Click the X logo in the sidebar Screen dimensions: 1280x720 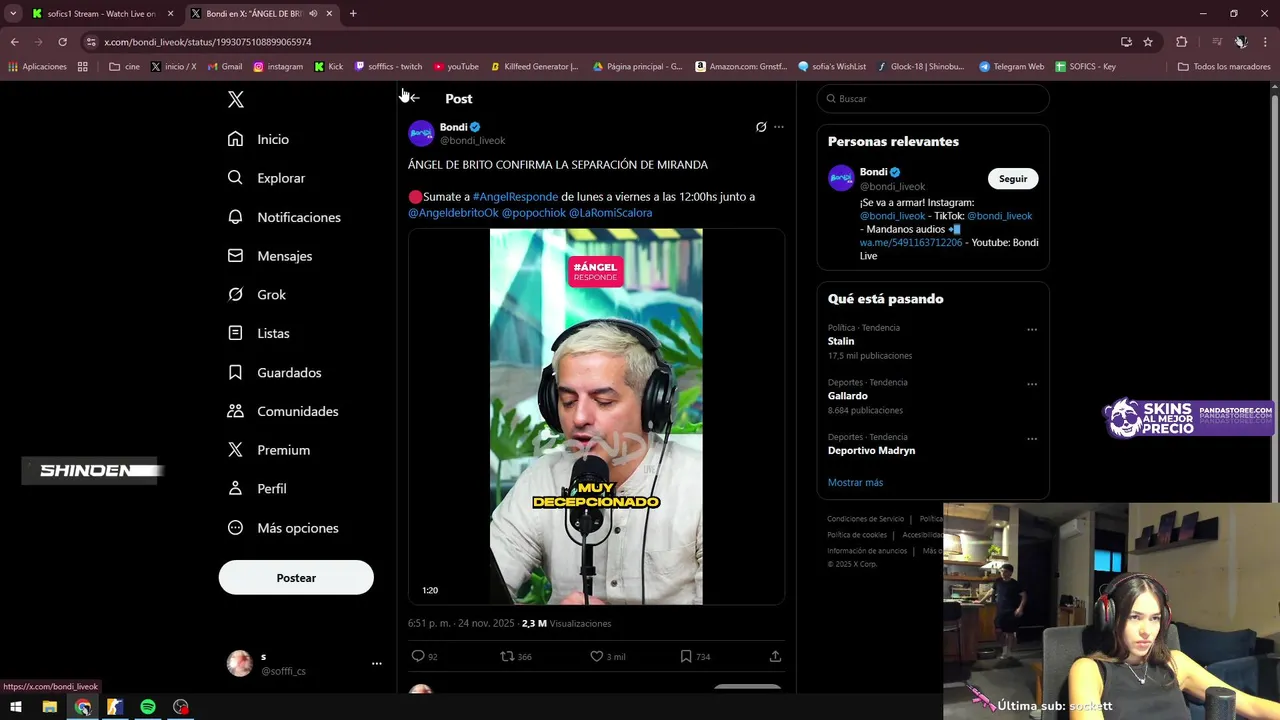point(236,99)
